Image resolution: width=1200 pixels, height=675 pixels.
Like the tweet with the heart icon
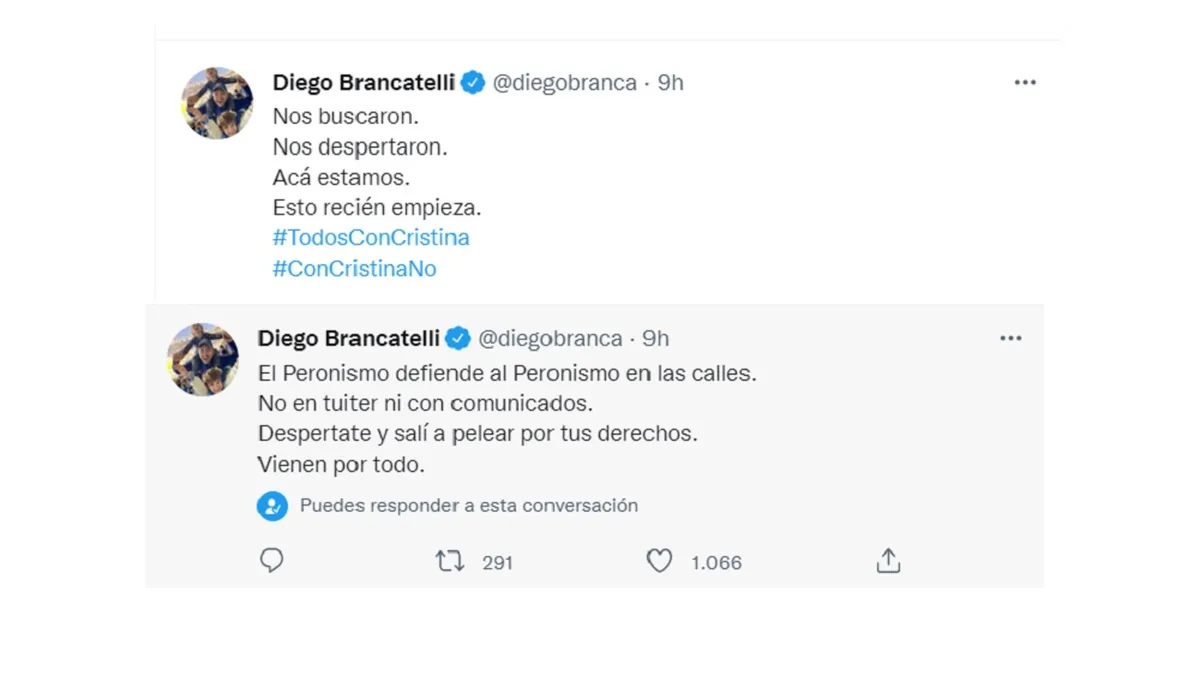(659, 562)
